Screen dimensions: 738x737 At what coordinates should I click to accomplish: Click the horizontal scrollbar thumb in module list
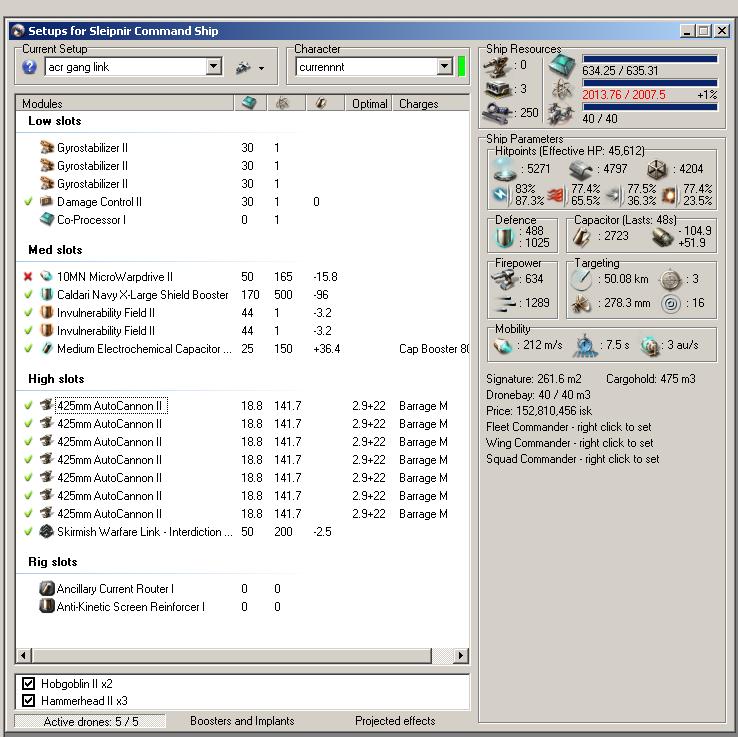click(232, 655)
